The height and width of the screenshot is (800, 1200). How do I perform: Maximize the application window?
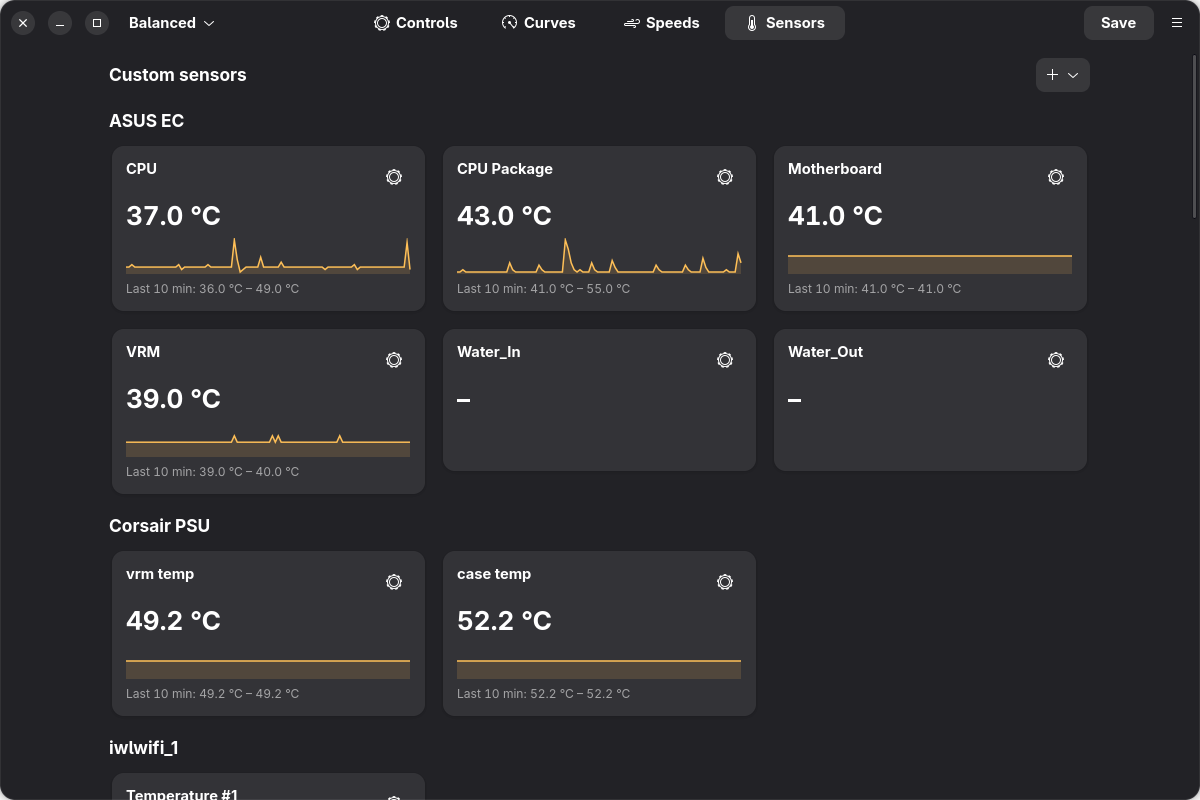[97, 23]
